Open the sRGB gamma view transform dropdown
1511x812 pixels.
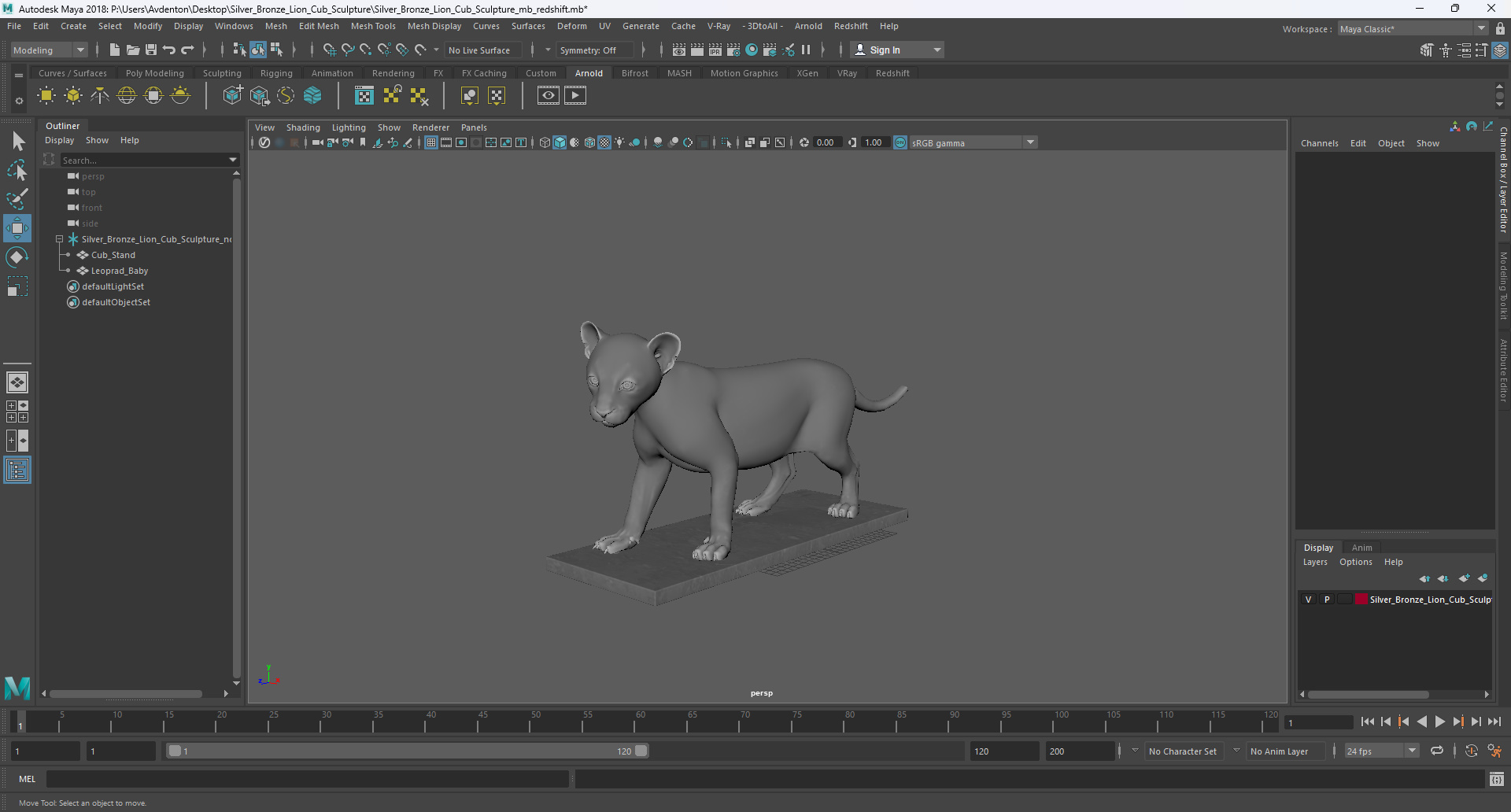point(973,142)
